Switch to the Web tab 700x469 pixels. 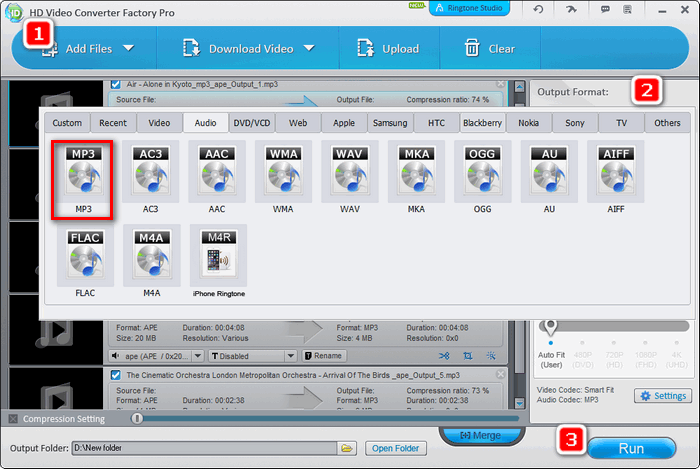[298, 123]
